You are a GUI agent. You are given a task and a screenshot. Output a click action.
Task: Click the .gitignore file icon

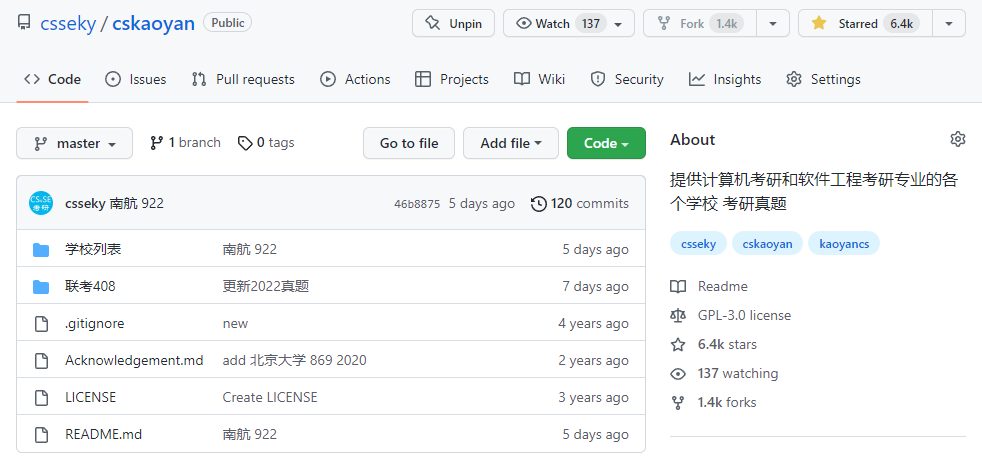41,324
